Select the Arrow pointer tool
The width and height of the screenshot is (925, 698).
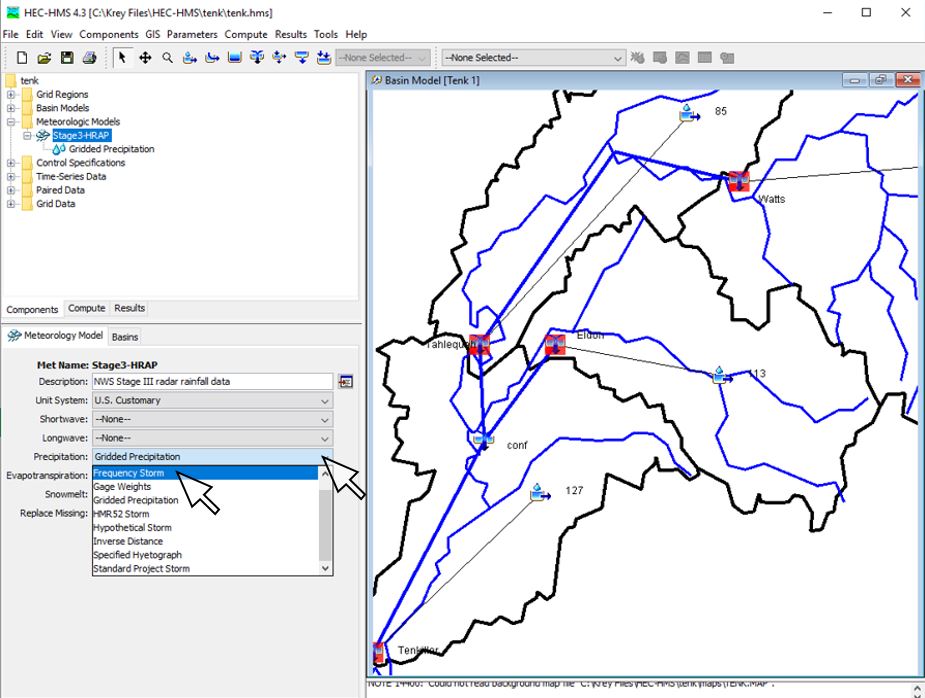[122, 58]
